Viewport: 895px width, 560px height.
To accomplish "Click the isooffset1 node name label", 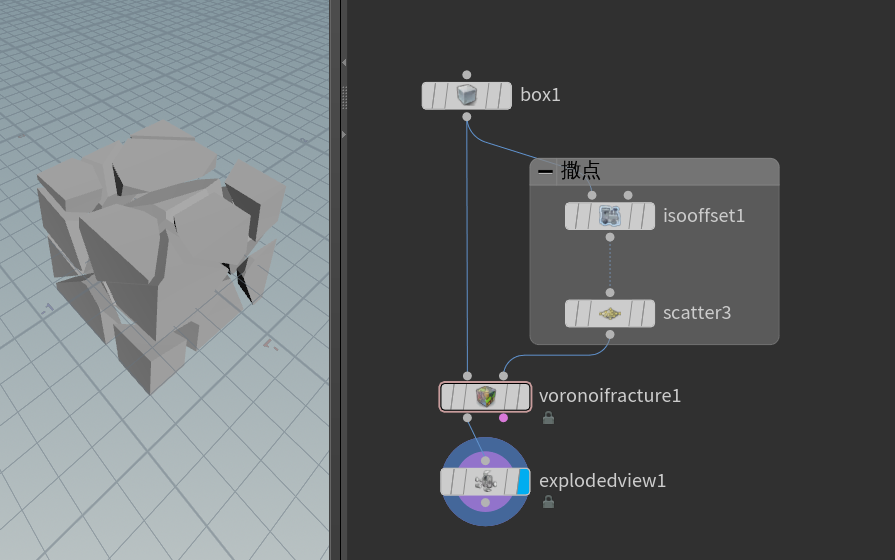I will 704,216.
